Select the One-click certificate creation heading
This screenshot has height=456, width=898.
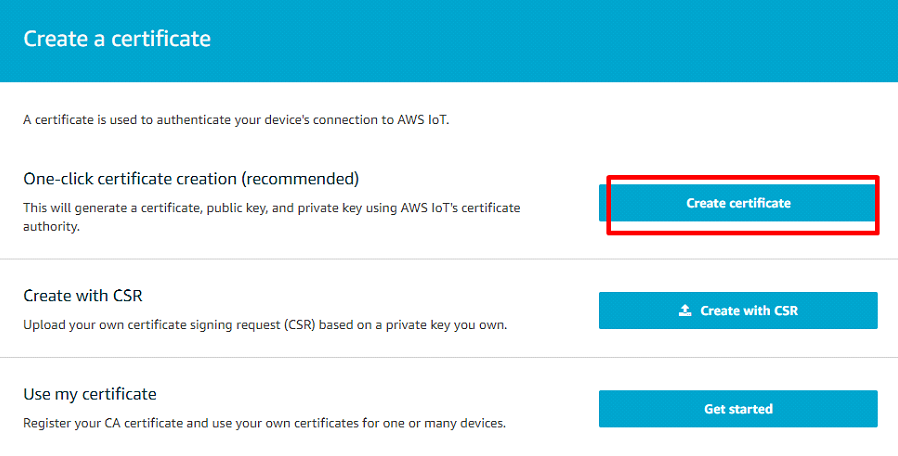[x=190, y=179]
